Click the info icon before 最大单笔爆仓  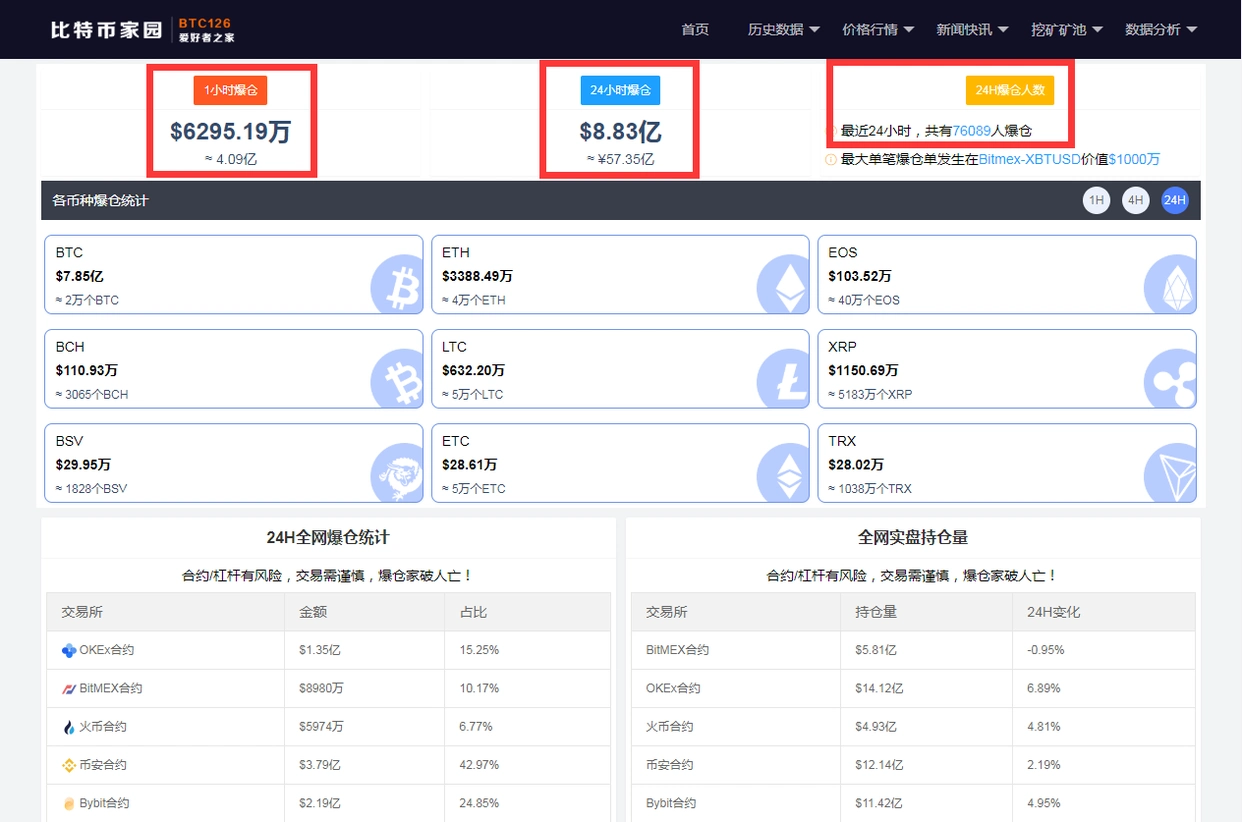click(830, 159)
